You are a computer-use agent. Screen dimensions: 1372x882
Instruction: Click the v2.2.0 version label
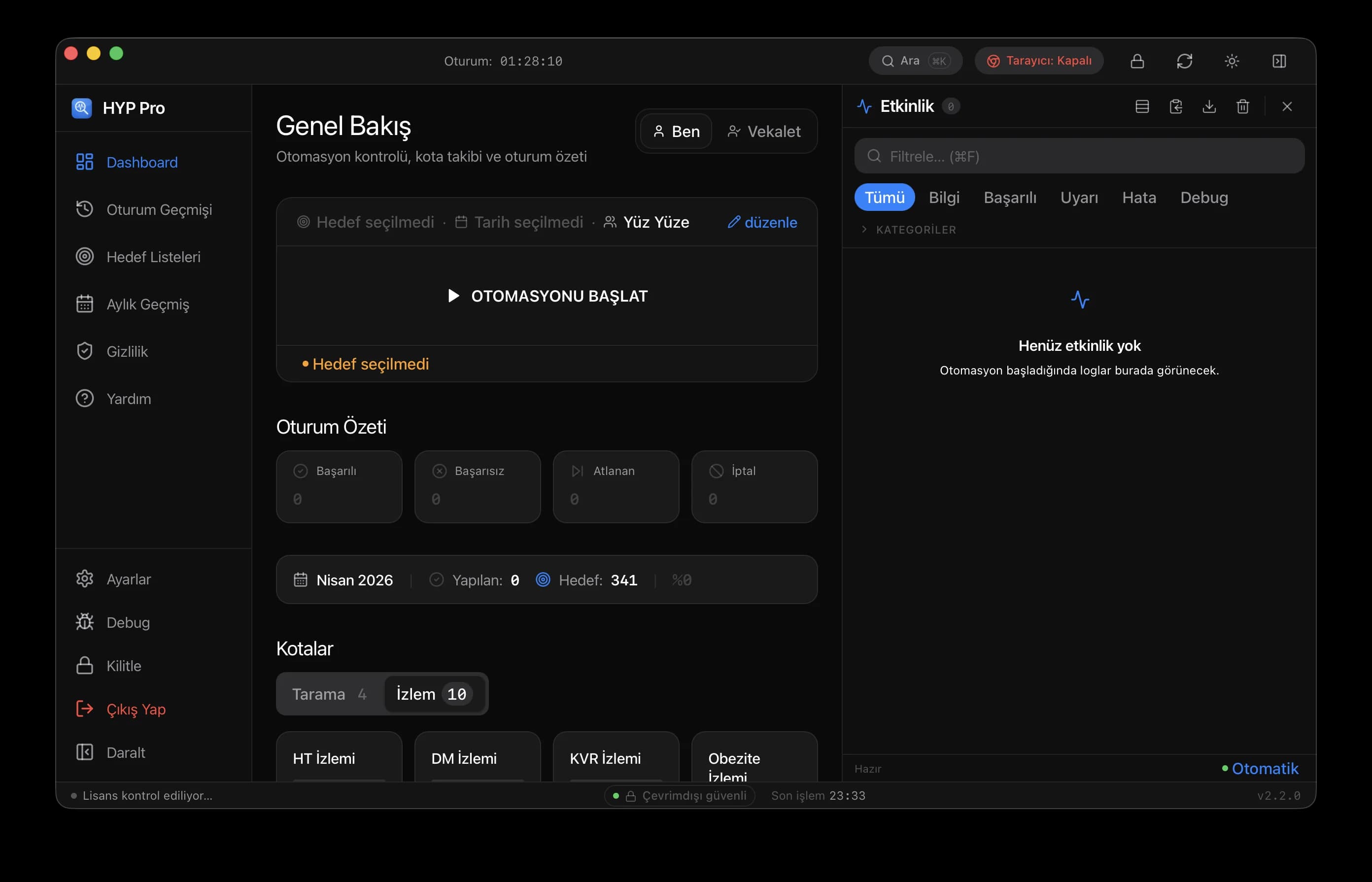pyautogui.click(x=1279, y=795)
